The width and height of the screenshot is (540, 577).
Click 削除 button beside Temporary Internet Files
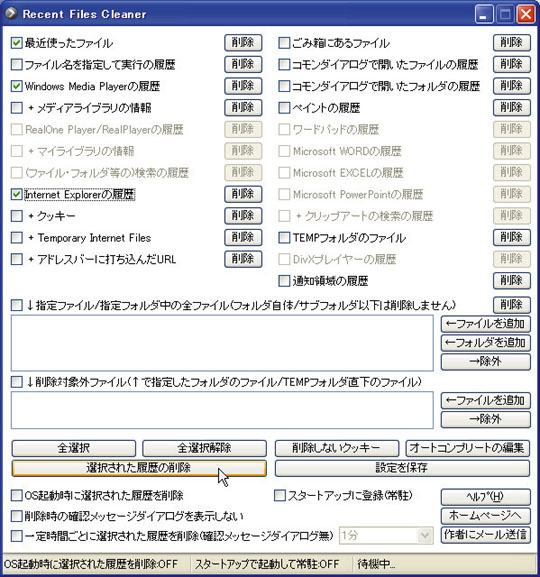(243, 237)
